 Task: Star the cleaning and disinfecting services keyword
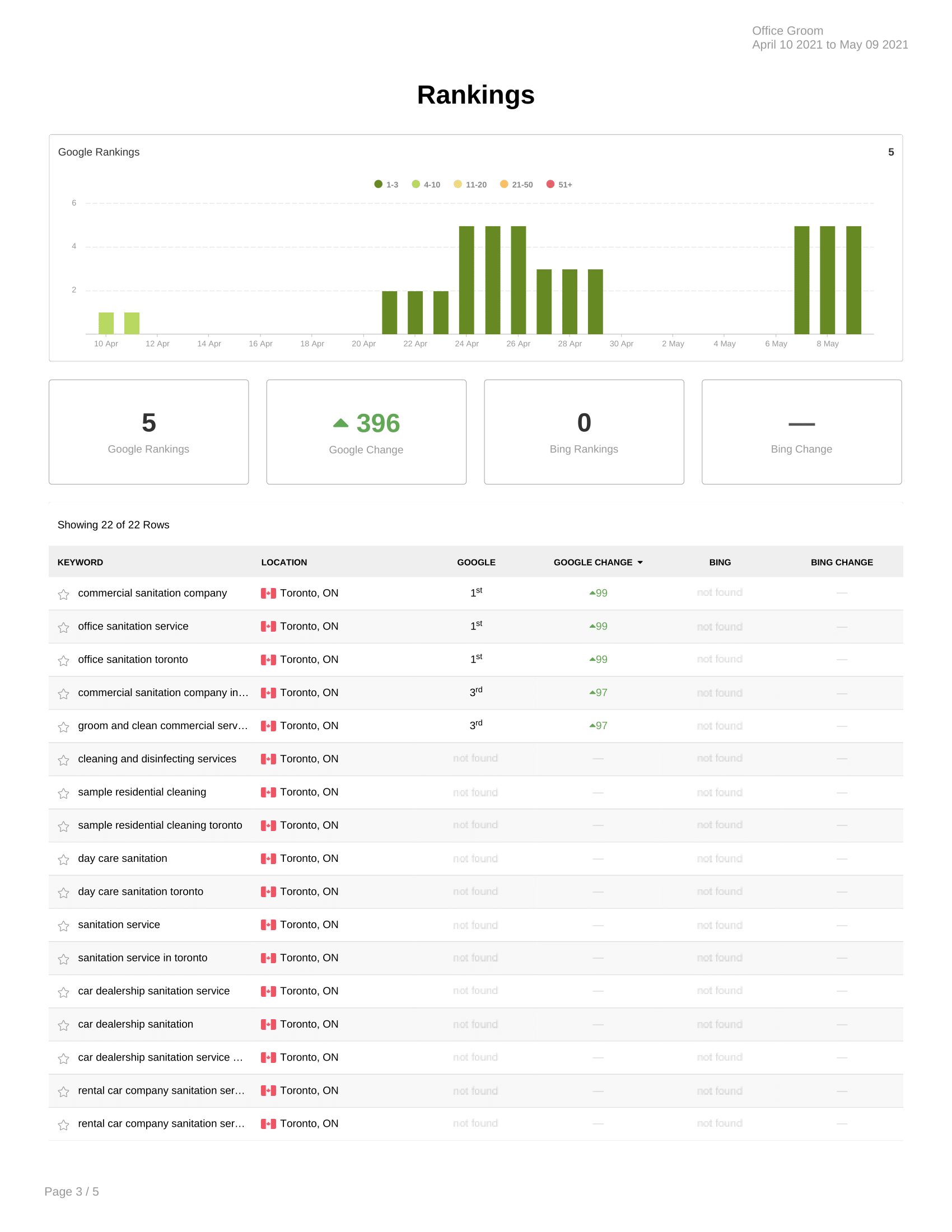(x=63, y=760)
